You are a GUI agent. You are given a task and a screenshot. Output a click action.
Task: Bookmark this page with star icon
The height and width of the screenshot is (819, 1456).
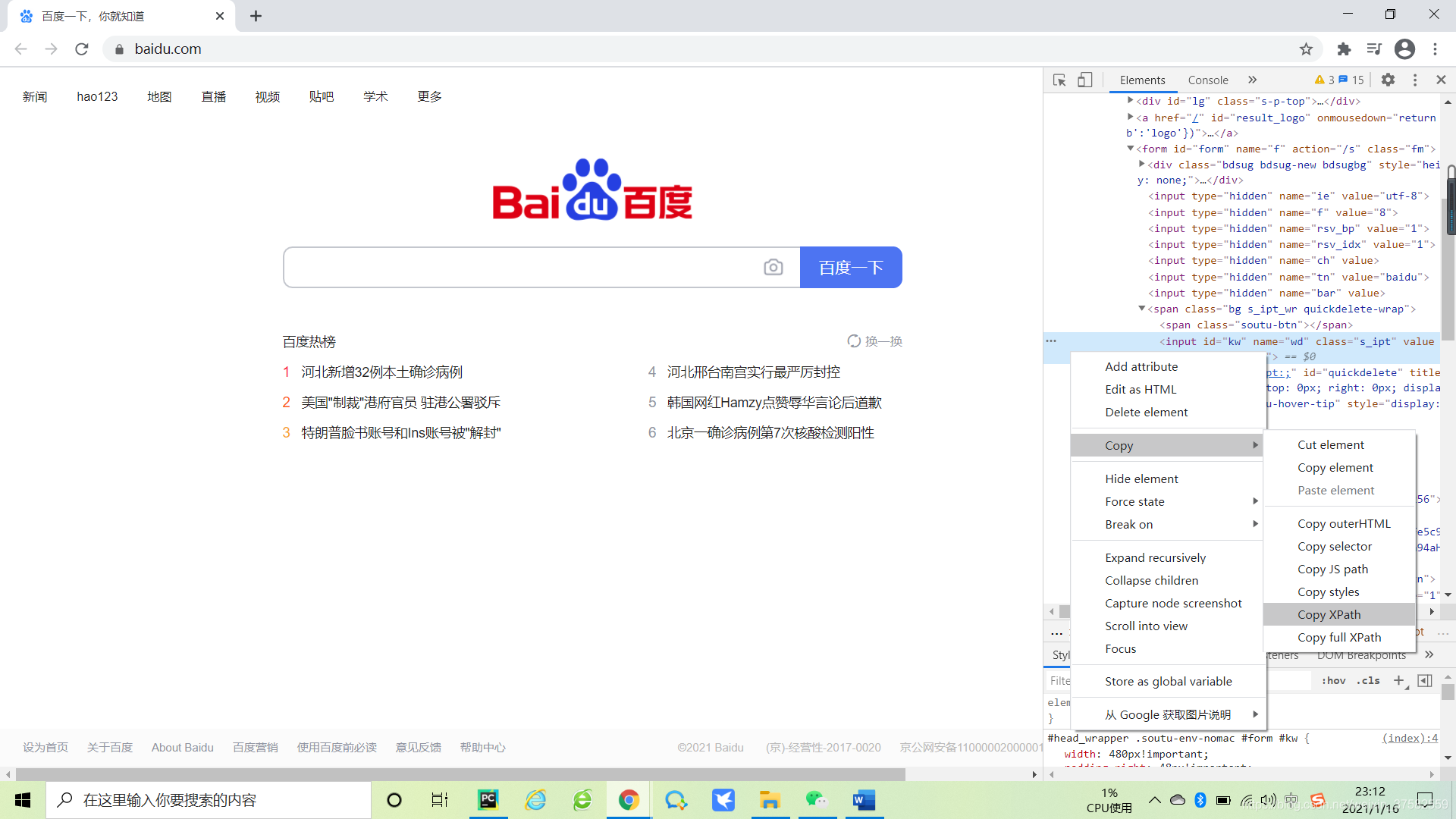1306,49
